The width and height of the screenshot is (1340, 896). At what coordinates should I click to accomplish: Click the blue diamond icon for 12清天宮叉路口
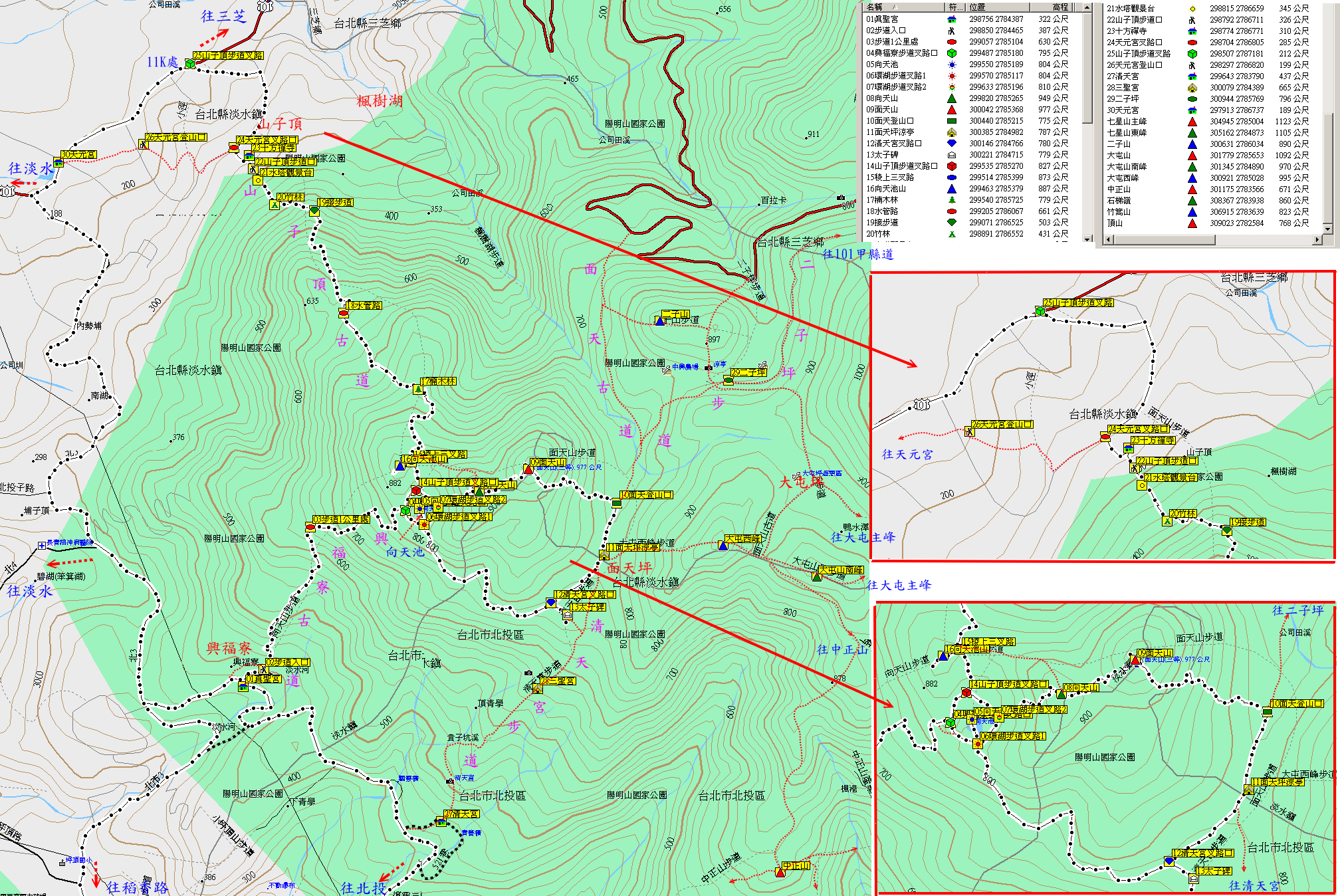click(951, 144)
